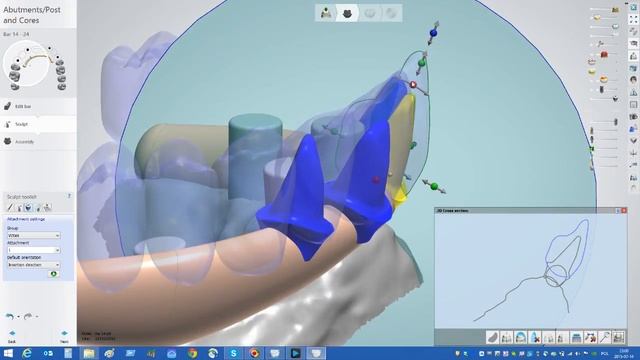
Task: Pick the fourth Sculpt toolkit tool icon
Action: (38, 207)
